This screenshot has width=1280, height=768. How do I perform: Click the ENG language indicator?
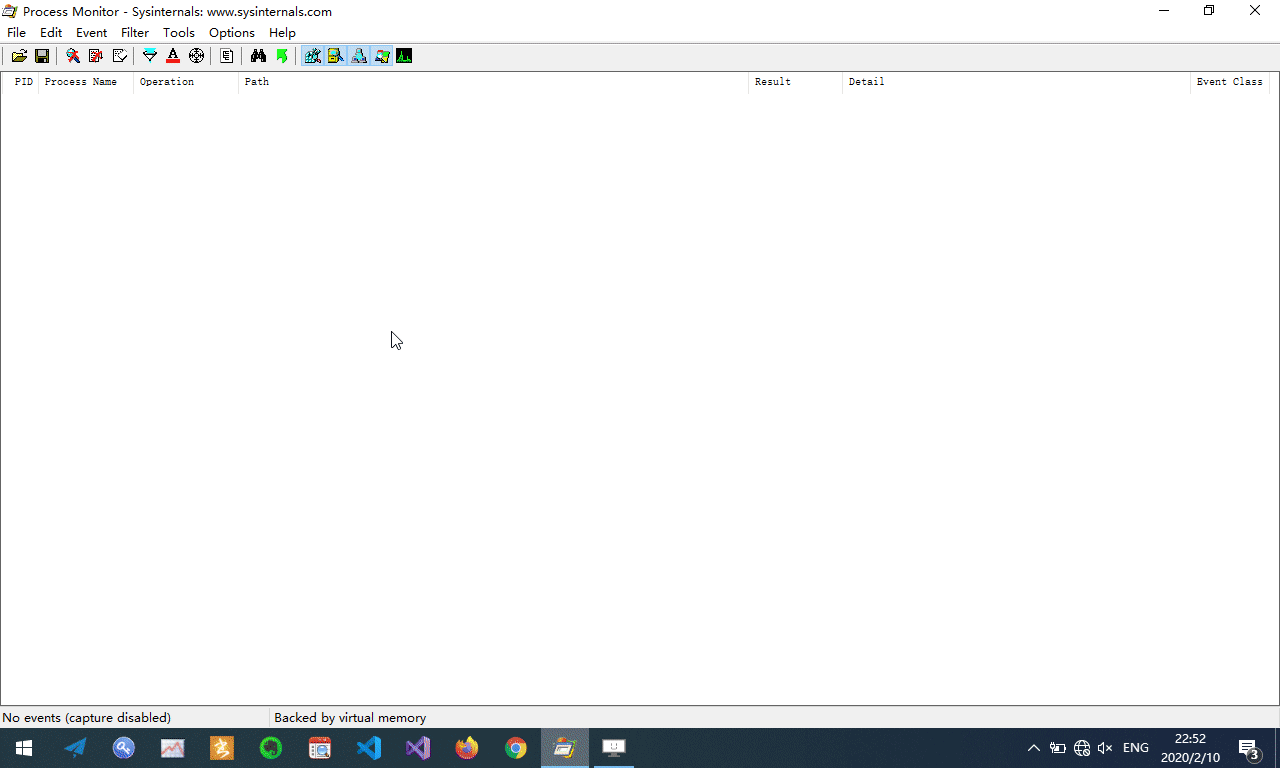pyautogui.click(x=1135, y=747)
